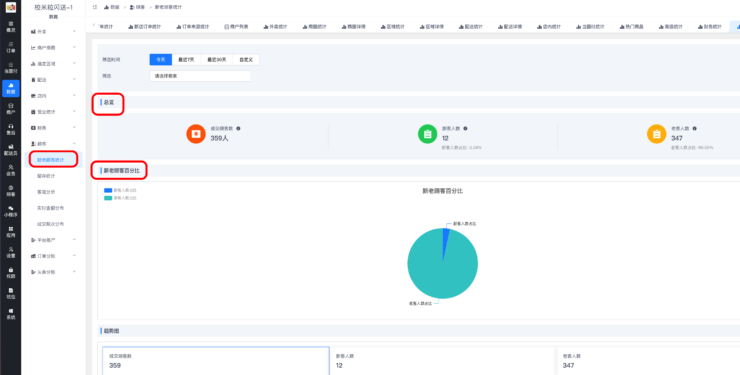The width and height of the screenshot is (740, 375).
Task: Open 商户 merchants in the dark rail
Action: [10, 109]
